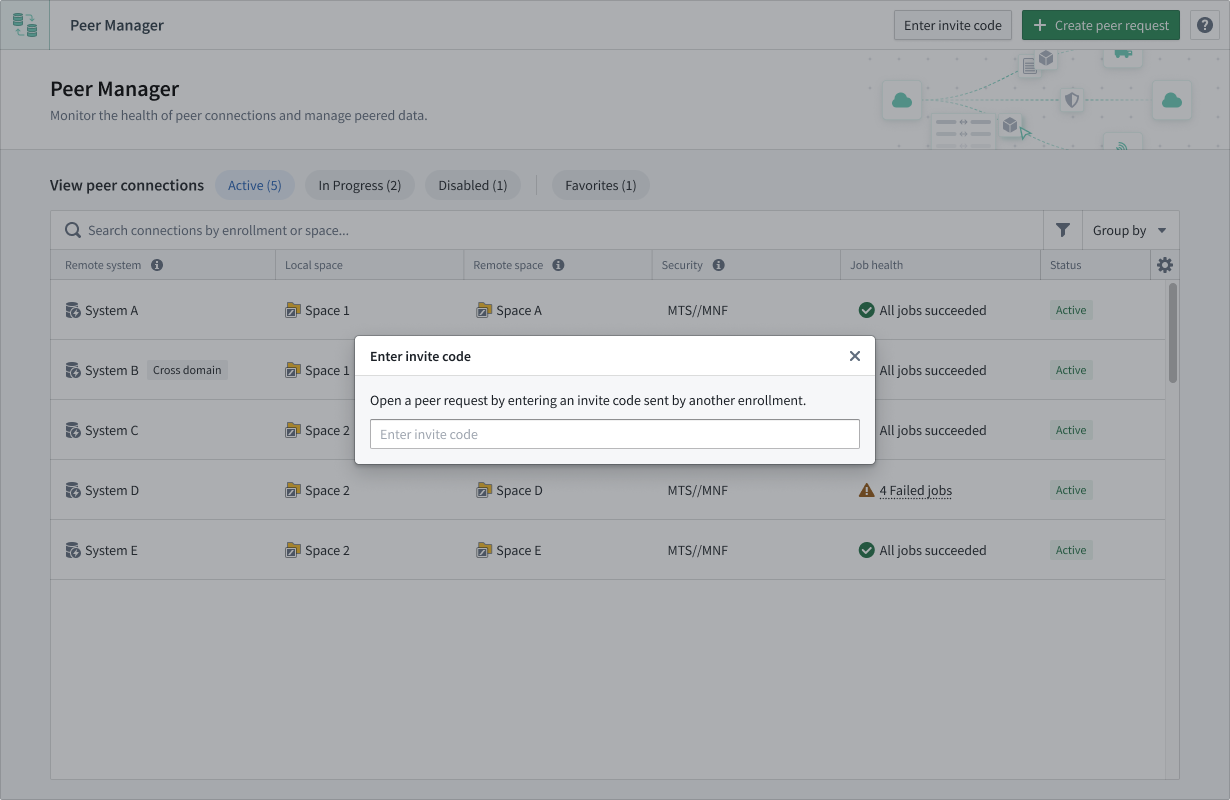Click the info icon beside Security header
This screenshot has height=800, width=1230.
pyautogui.click(x=719, y=265)
